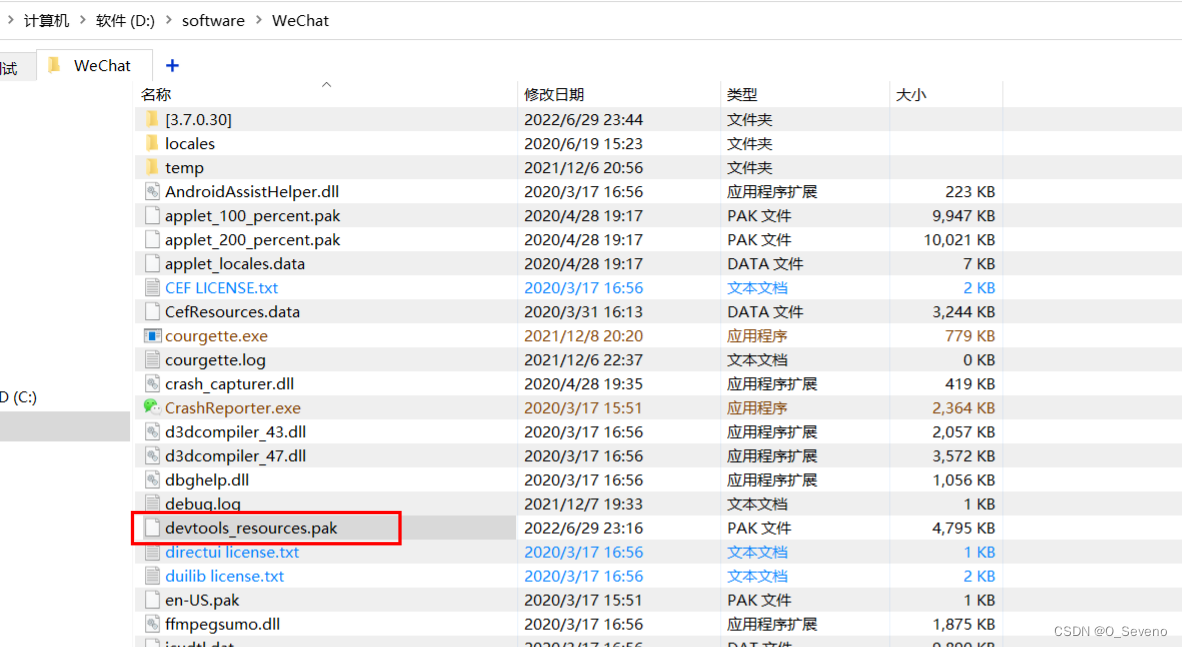The width and height of the screenshot is (1182, 647).
Task: Click courgette.log document icon
Action: point(152,360)
